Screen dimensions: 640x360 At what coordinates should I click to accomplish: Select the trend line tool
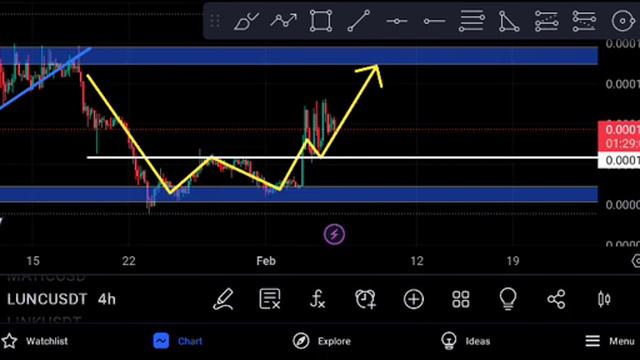point(358,21)
